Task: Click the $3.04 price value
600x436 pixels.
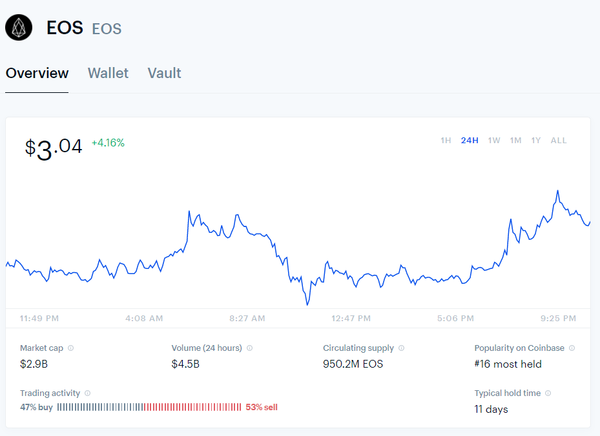Action: coord(54,147)
